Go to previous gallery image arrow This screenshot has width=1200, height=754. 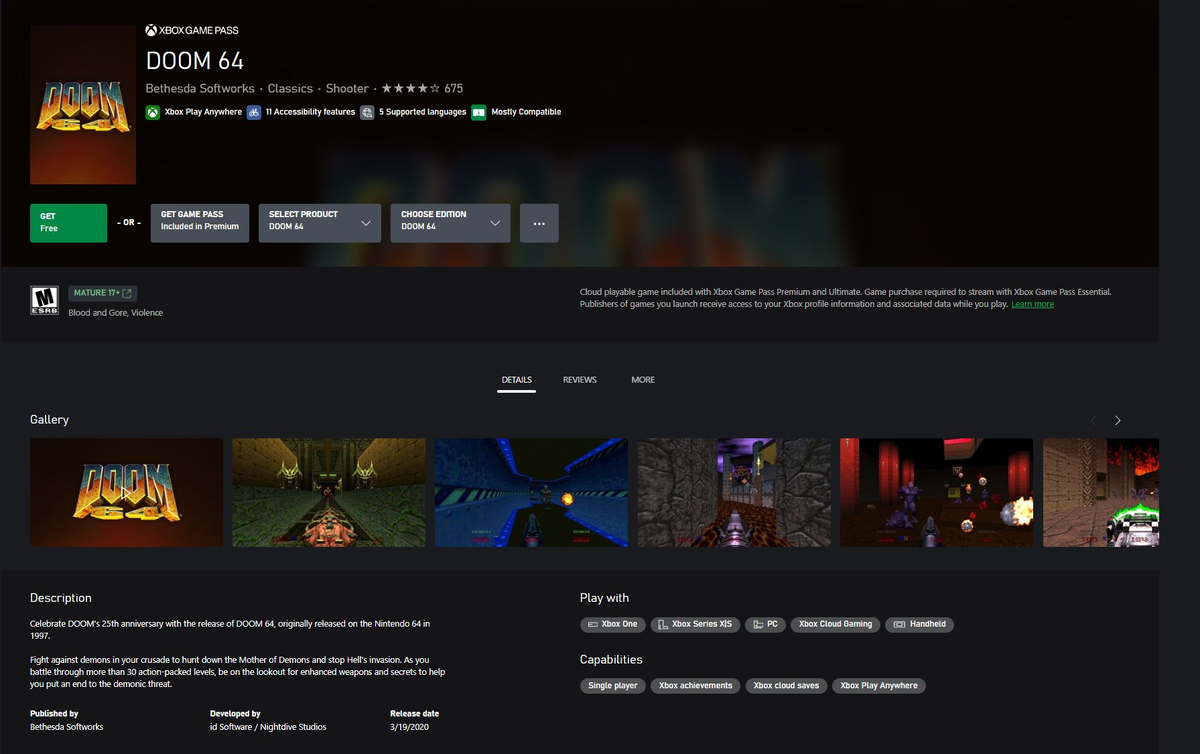pyautogui.click(x=1093, y=420)
